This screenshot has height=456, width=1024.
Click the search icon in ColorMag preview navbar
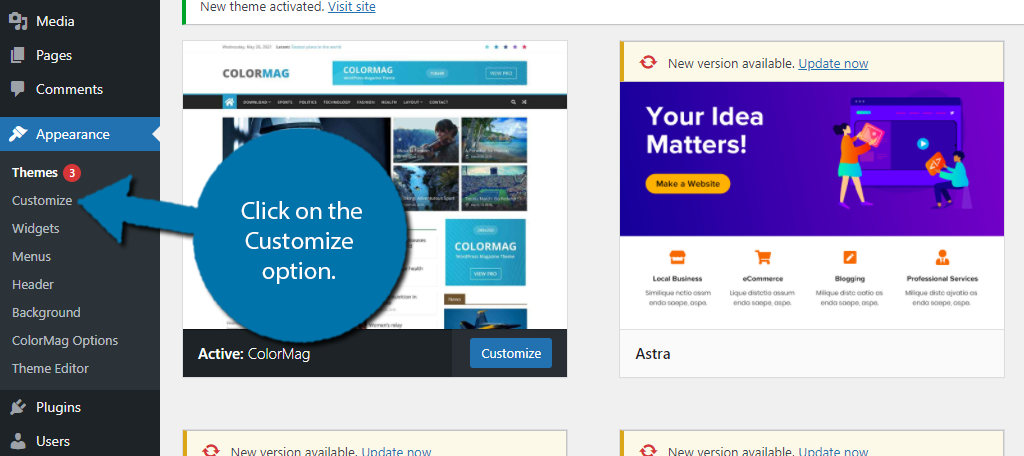coord(513,103)
